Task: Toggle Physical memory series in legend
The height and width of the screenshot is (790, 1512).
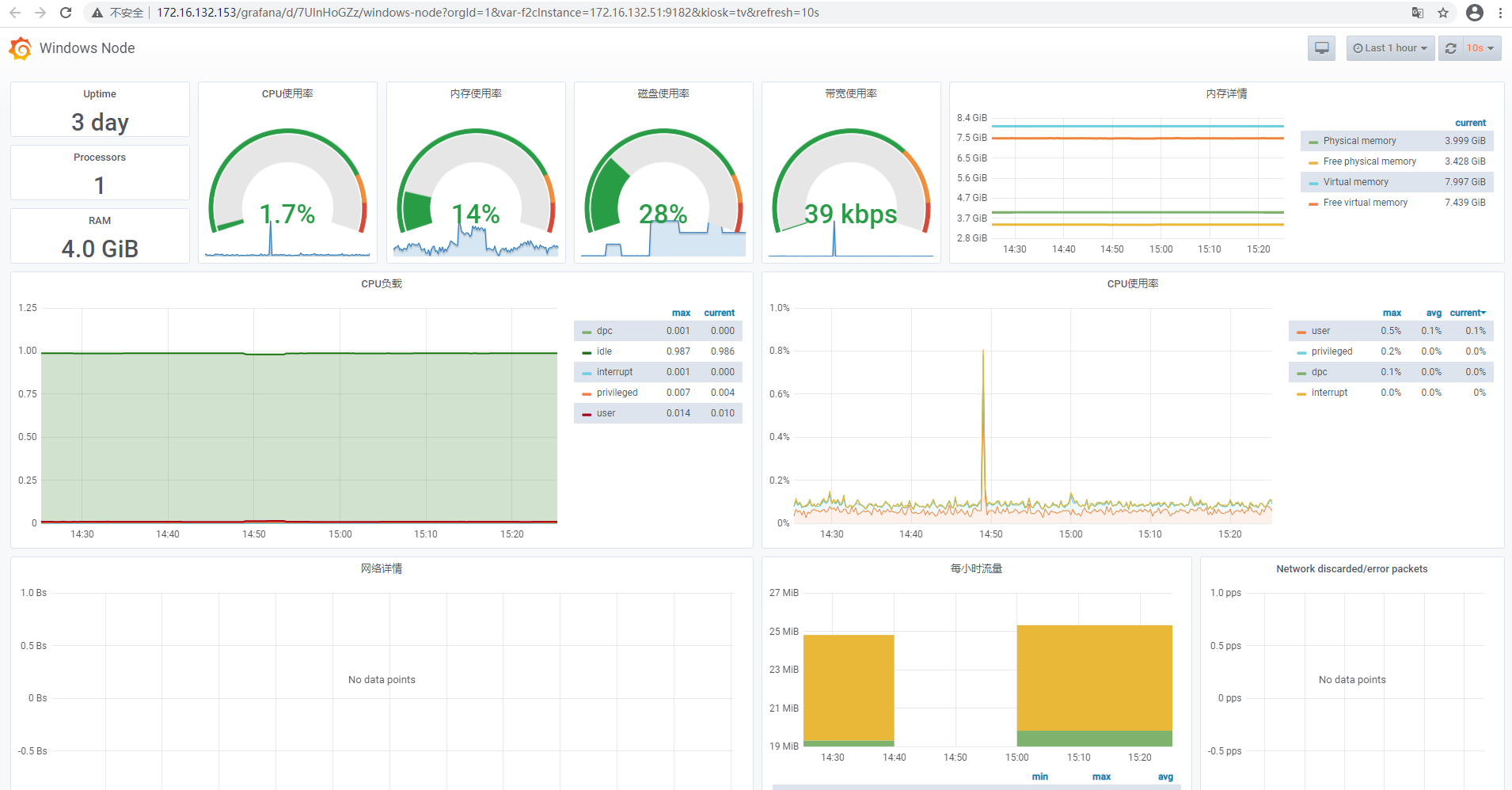Action: coord(1359,141)
